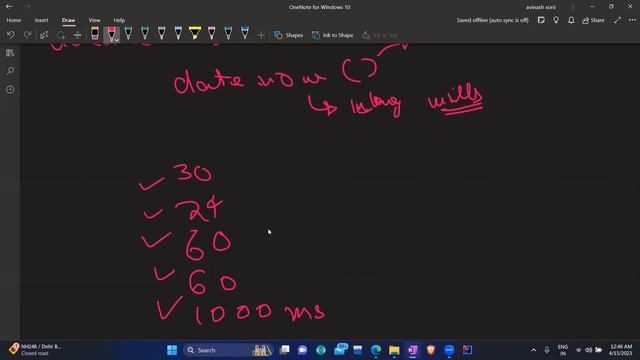Open Microsoft Edge from taskbar
This screenshot has height=360, width=640.
[x=376, y=350]
